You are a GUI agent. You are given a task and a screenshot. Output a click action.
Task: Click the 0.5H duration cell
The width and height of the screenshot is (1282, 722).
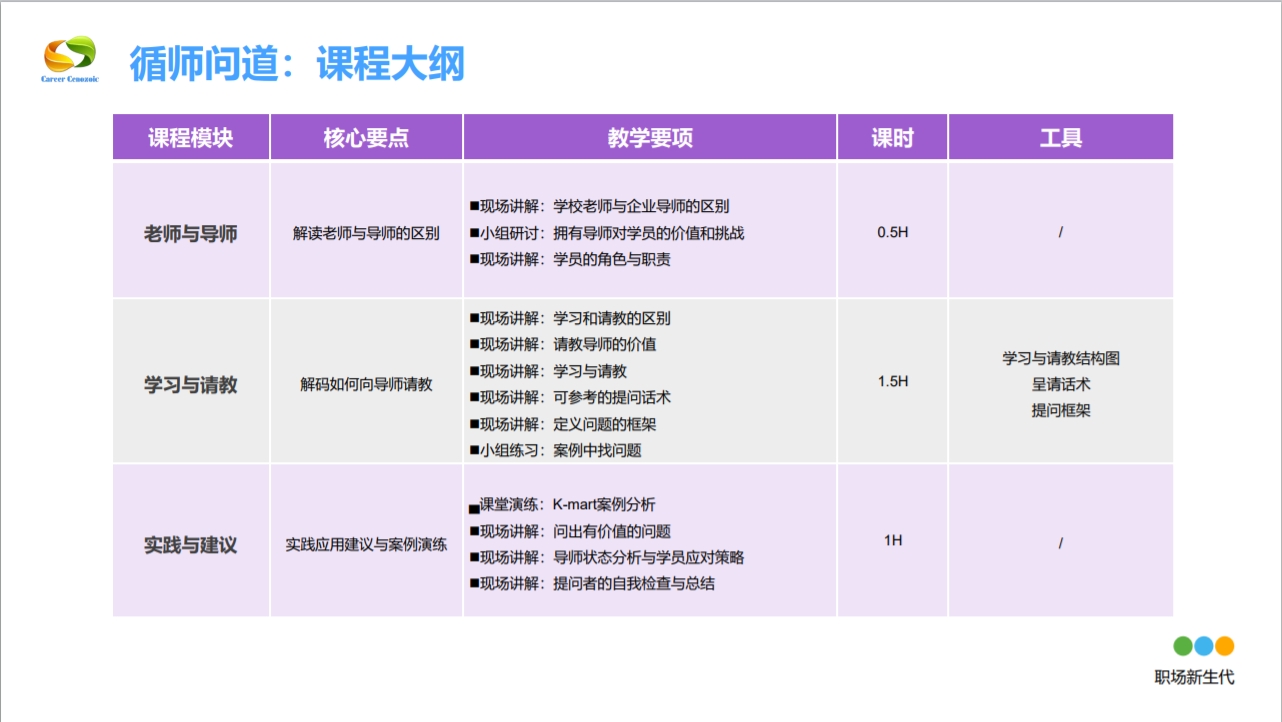tap(891, 230)
